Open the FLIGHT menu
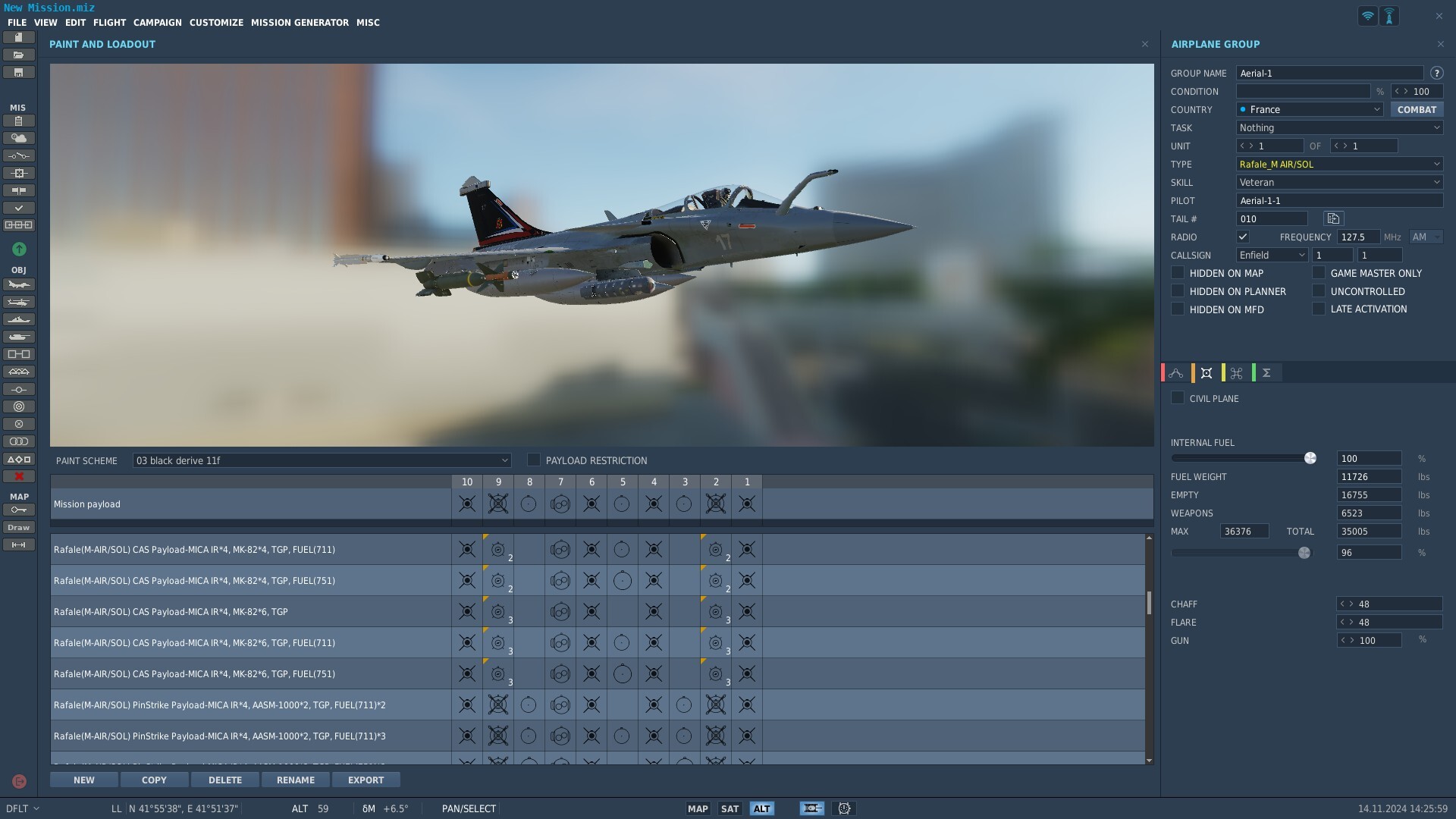Viewport: 1456px width, 819px height. click(109, 23)
